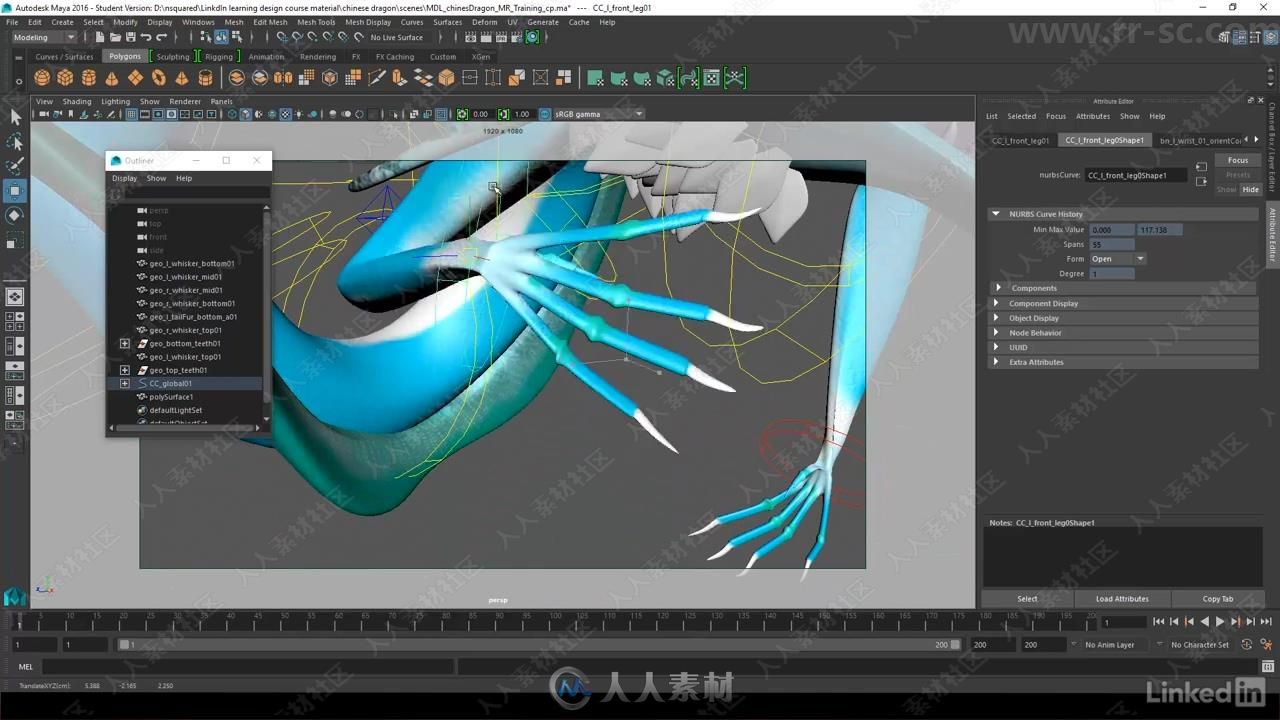Activate the Scale tool in the toolbox

pos(15,240)
